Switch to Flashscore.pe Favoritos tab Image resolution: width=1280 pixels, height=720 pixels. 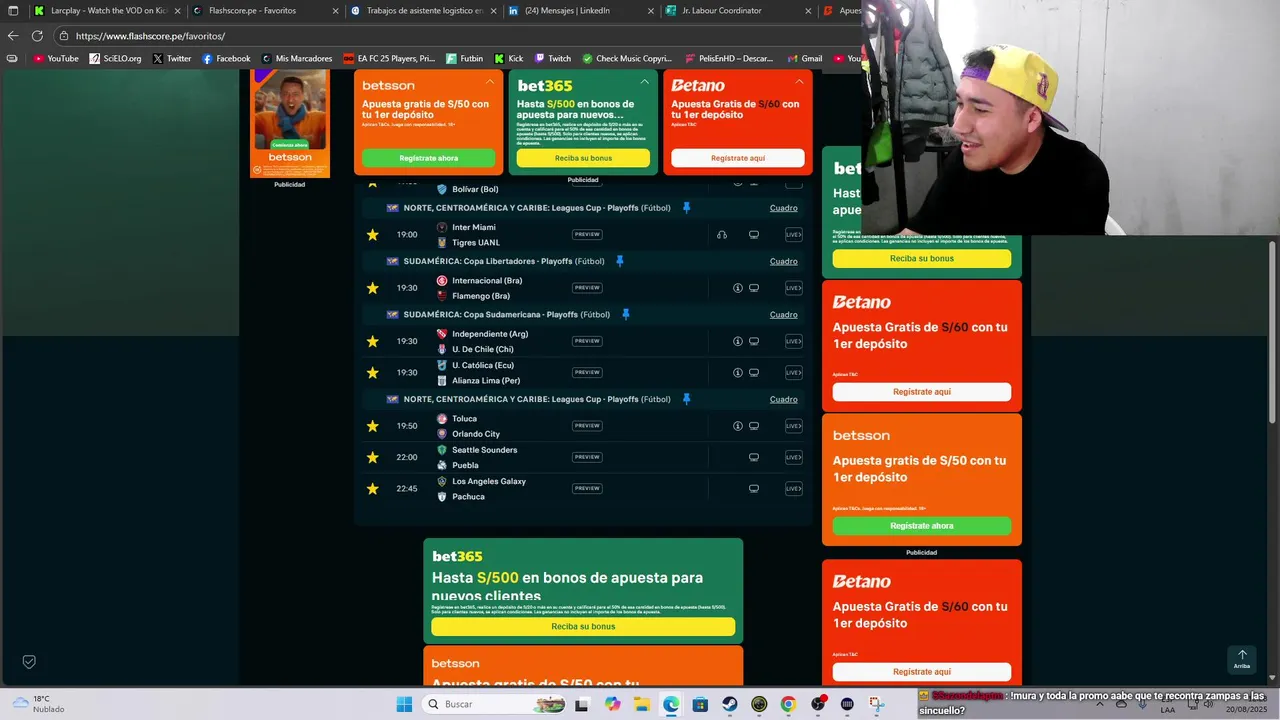pyautogui.click(x=265, y=11)
